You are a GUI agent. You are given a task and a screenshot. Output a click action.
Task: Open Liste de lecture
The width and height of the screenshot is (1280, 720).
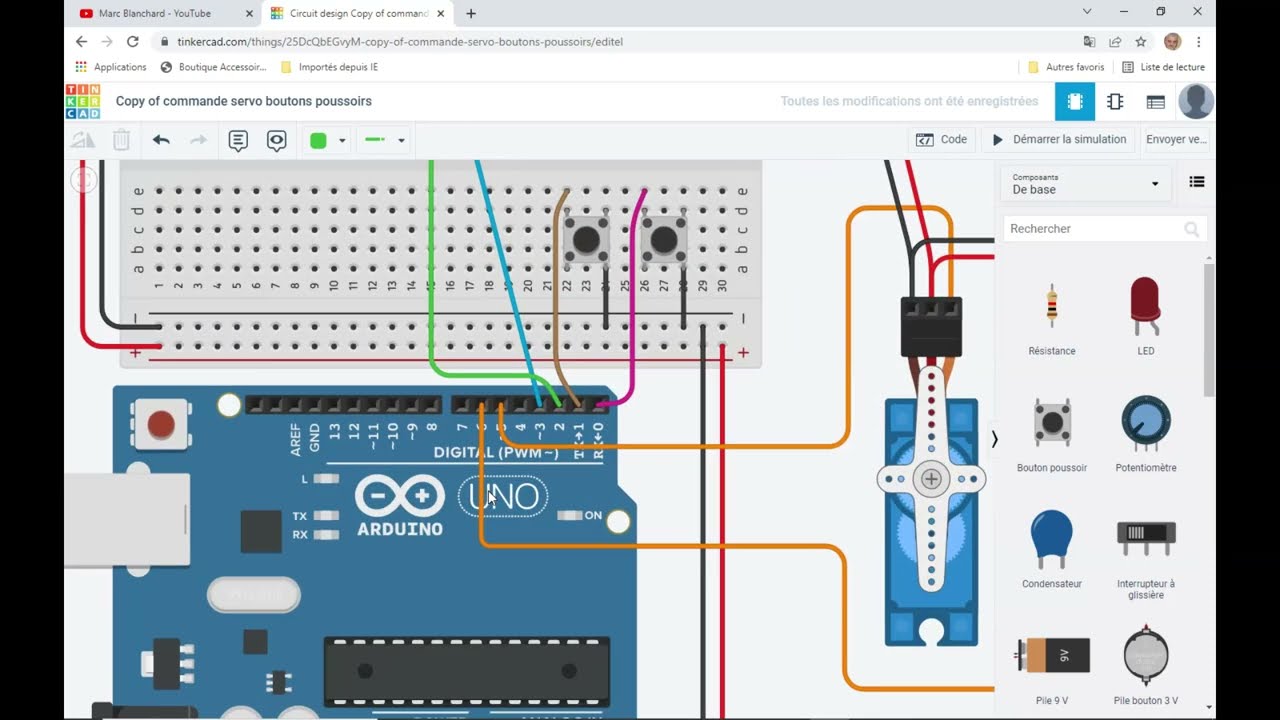click(x=1163, y=67)
